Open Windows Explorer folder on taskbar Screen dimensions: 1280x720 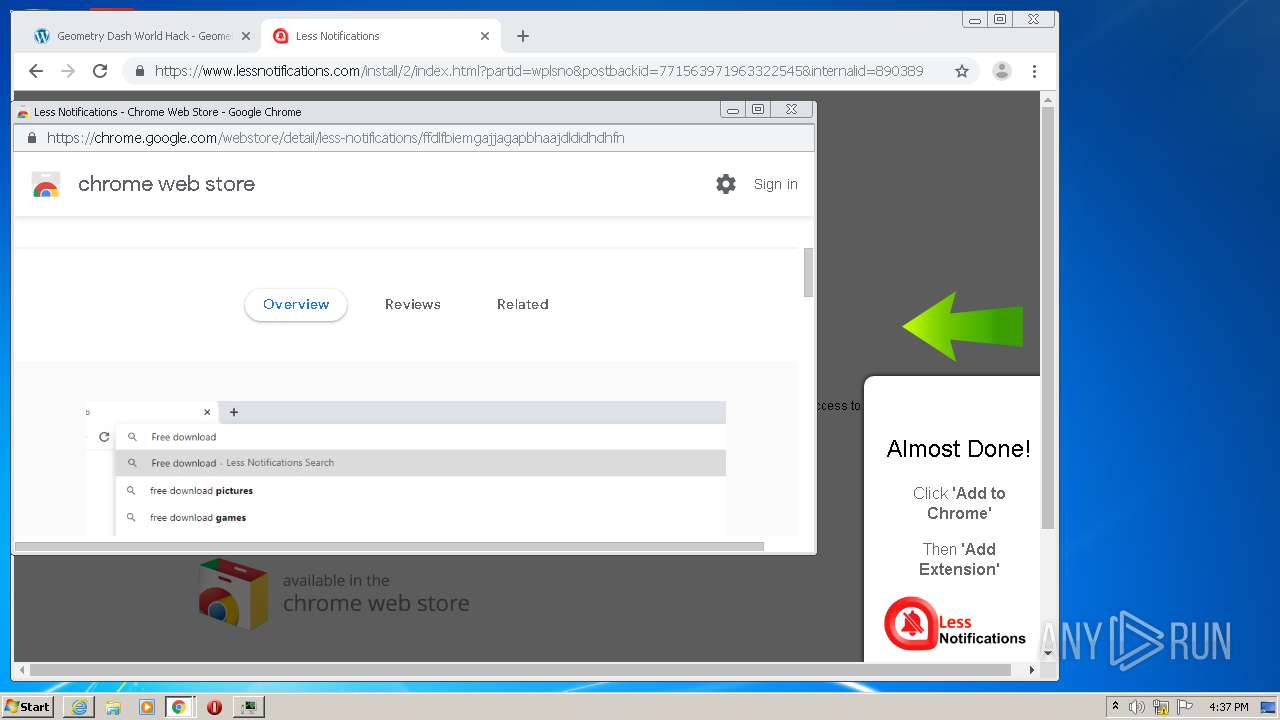[x=113, y=707]
